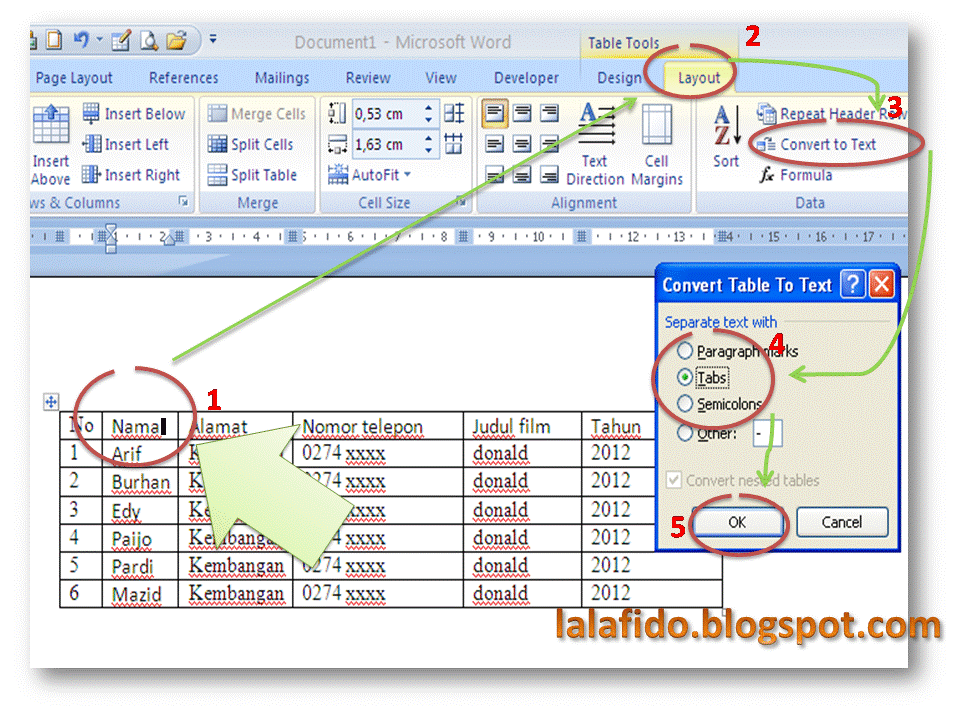Select Align Top Left alignment icon
Image resolution: width=960 pixels, height=720 pixels.
click(495, 113)
